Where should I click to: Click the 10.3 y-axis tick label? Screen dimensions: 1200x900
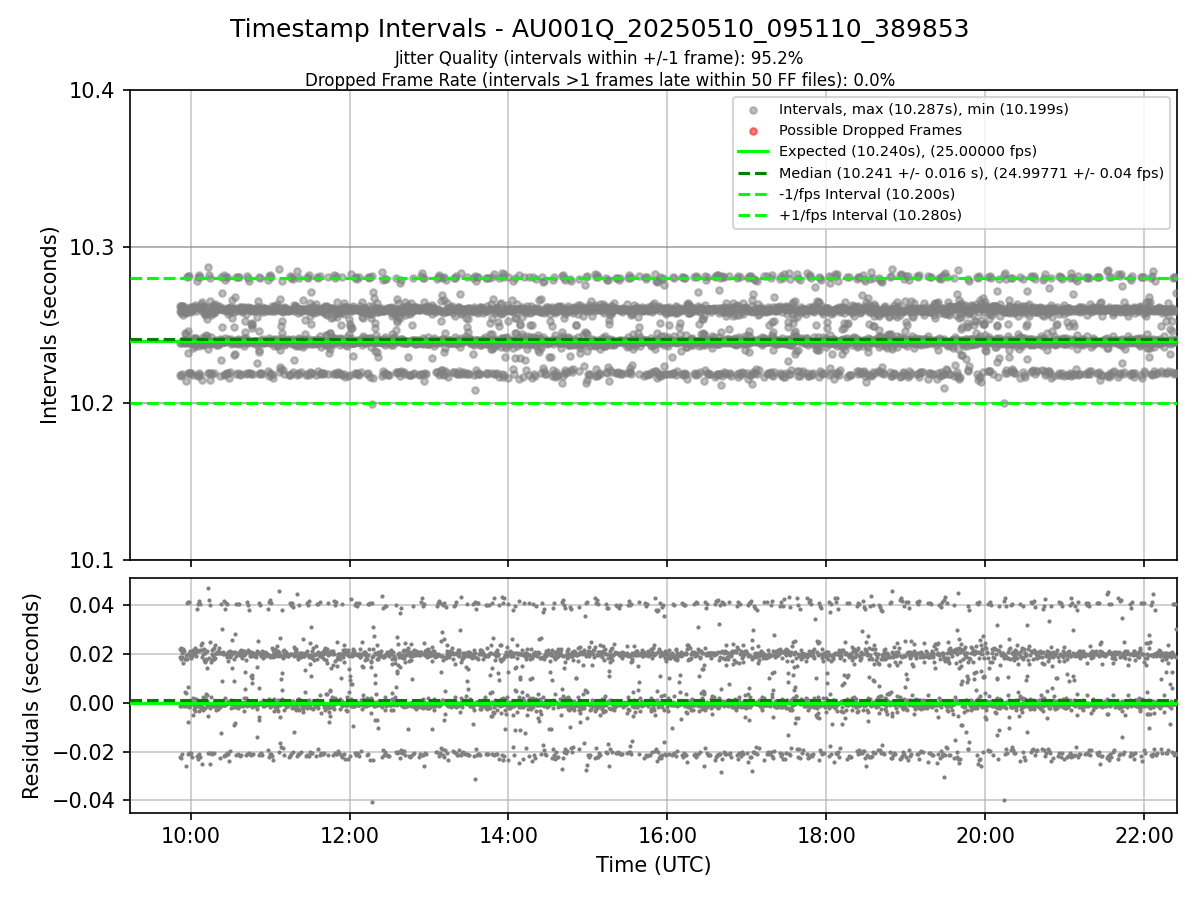click(94, 247)
